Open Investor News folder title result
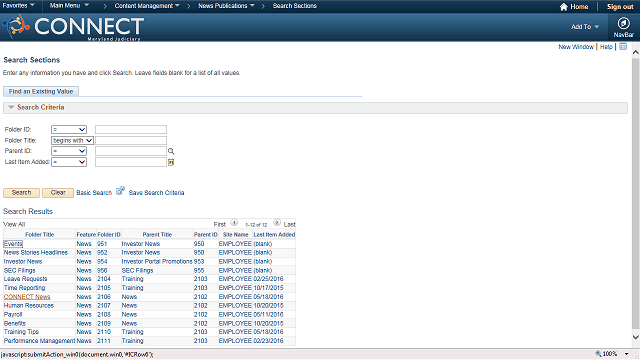 [x=23, y=261]
